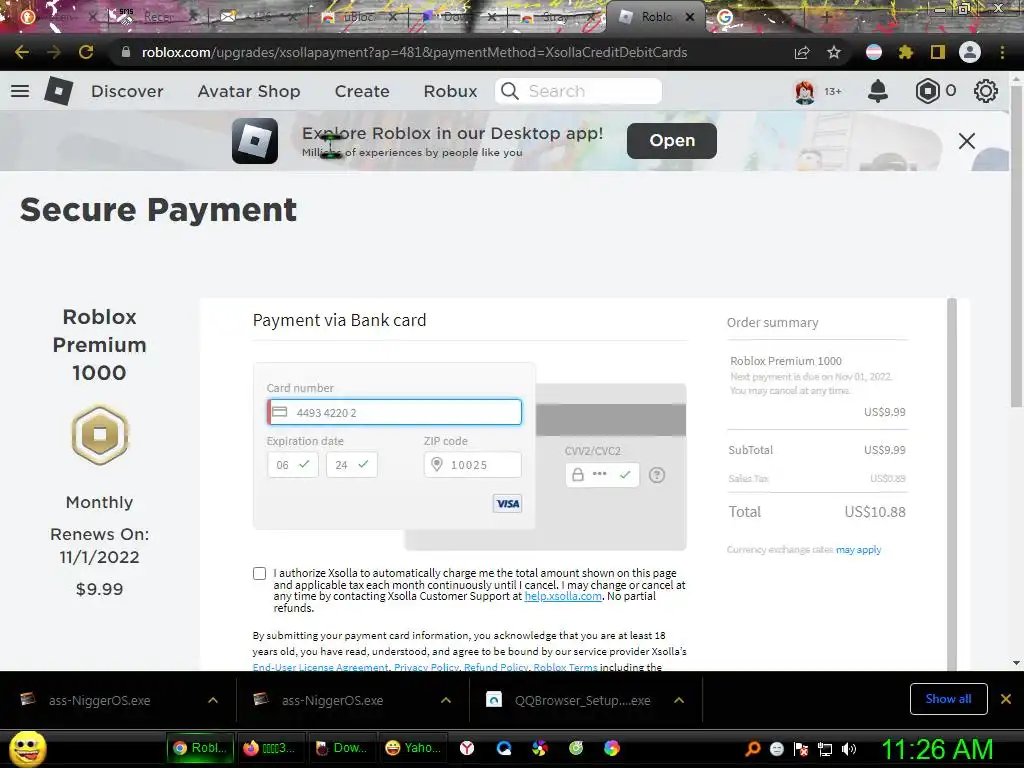The image size is (1024, 768).
Task: Follow the 'may apply' exchange rates link
Action: [x=858, y=550]
